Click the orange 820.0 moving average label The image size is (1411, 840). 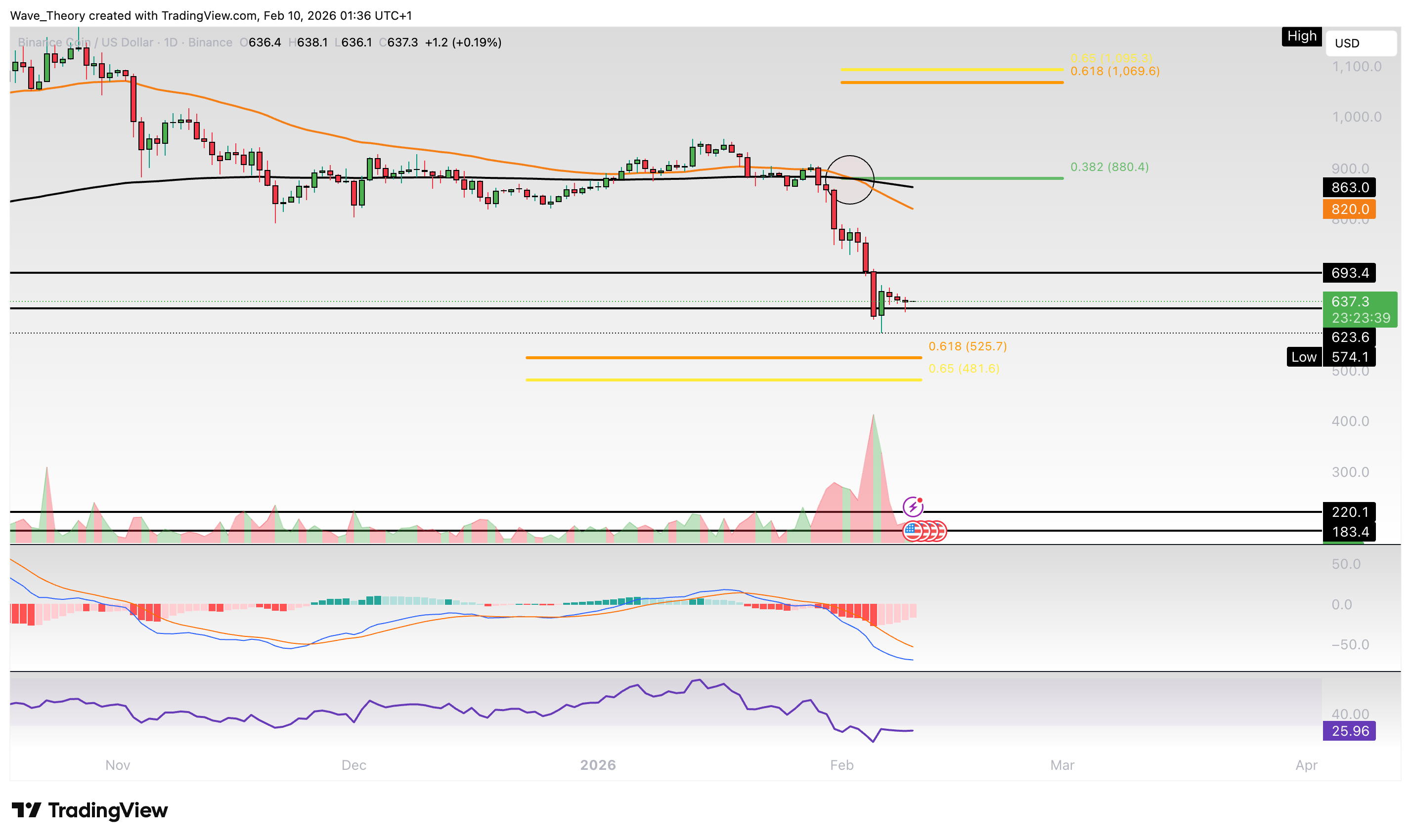tap(1349, 210)
